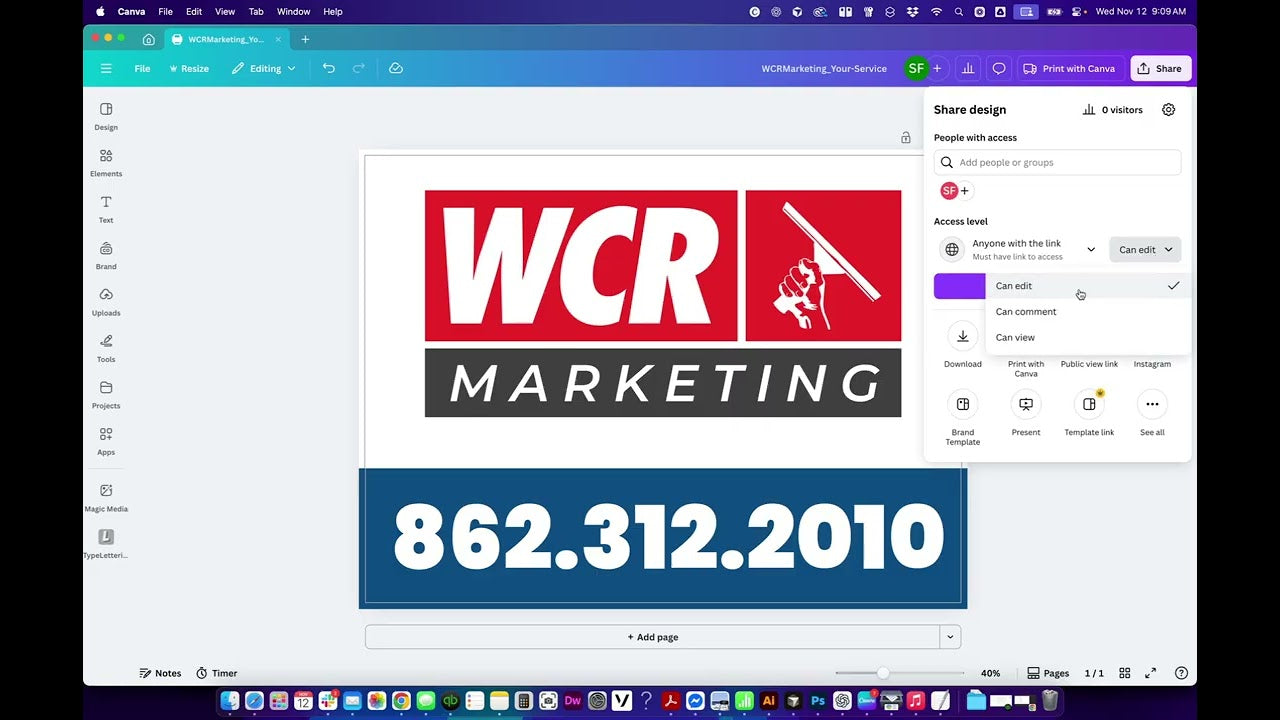Open the analytics chart icon
The height and width of the screenshot is (720, 1280).
coord(968,68)
